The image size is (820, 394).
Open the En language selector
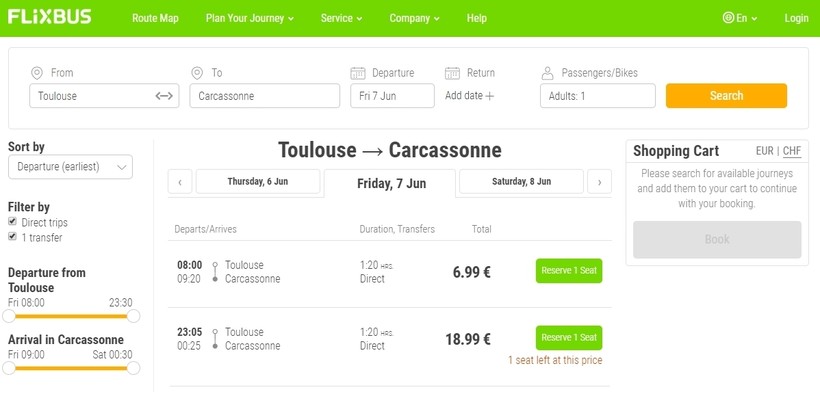click(x=740, y=18)
